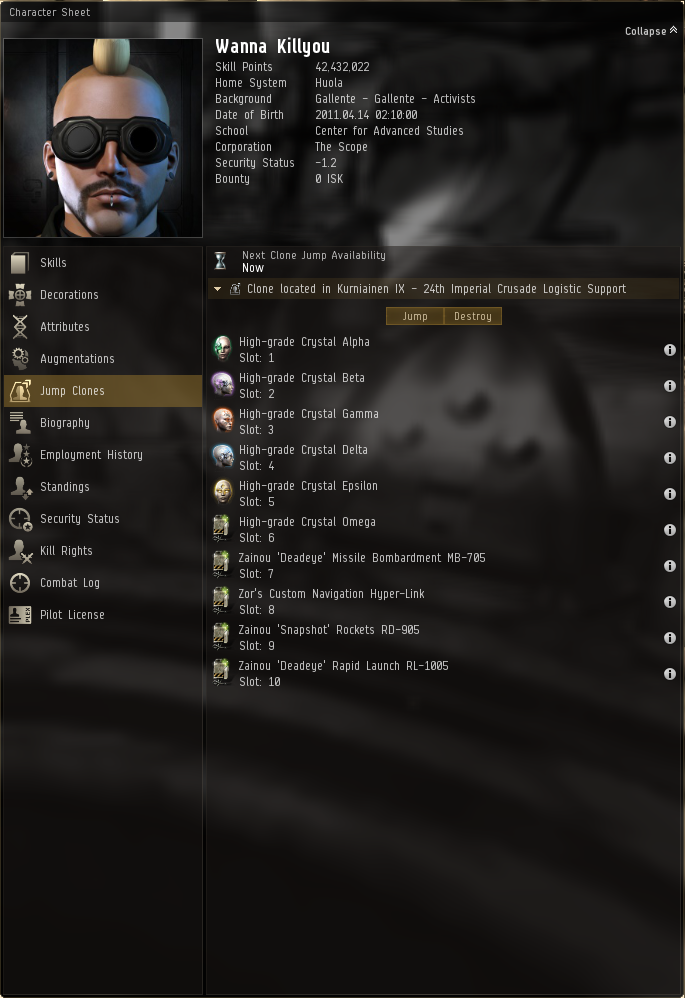Click info icon for High-grade Crystal Alpha
This screenshot has width=685, height=998.
pyautogui.click(x=670, y=349)
